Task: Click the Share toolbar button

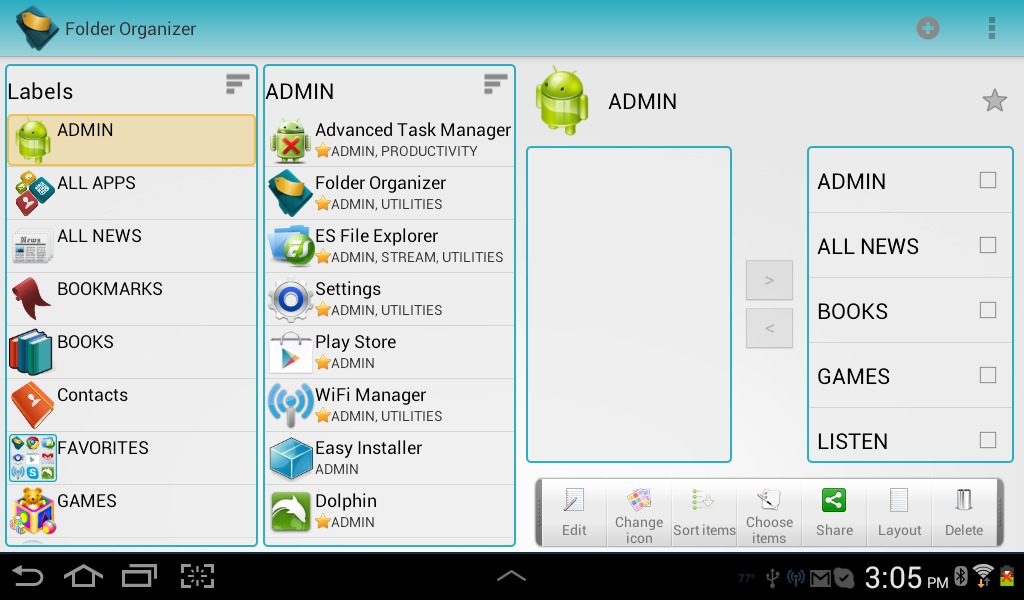Action: [x=834, y=513]
